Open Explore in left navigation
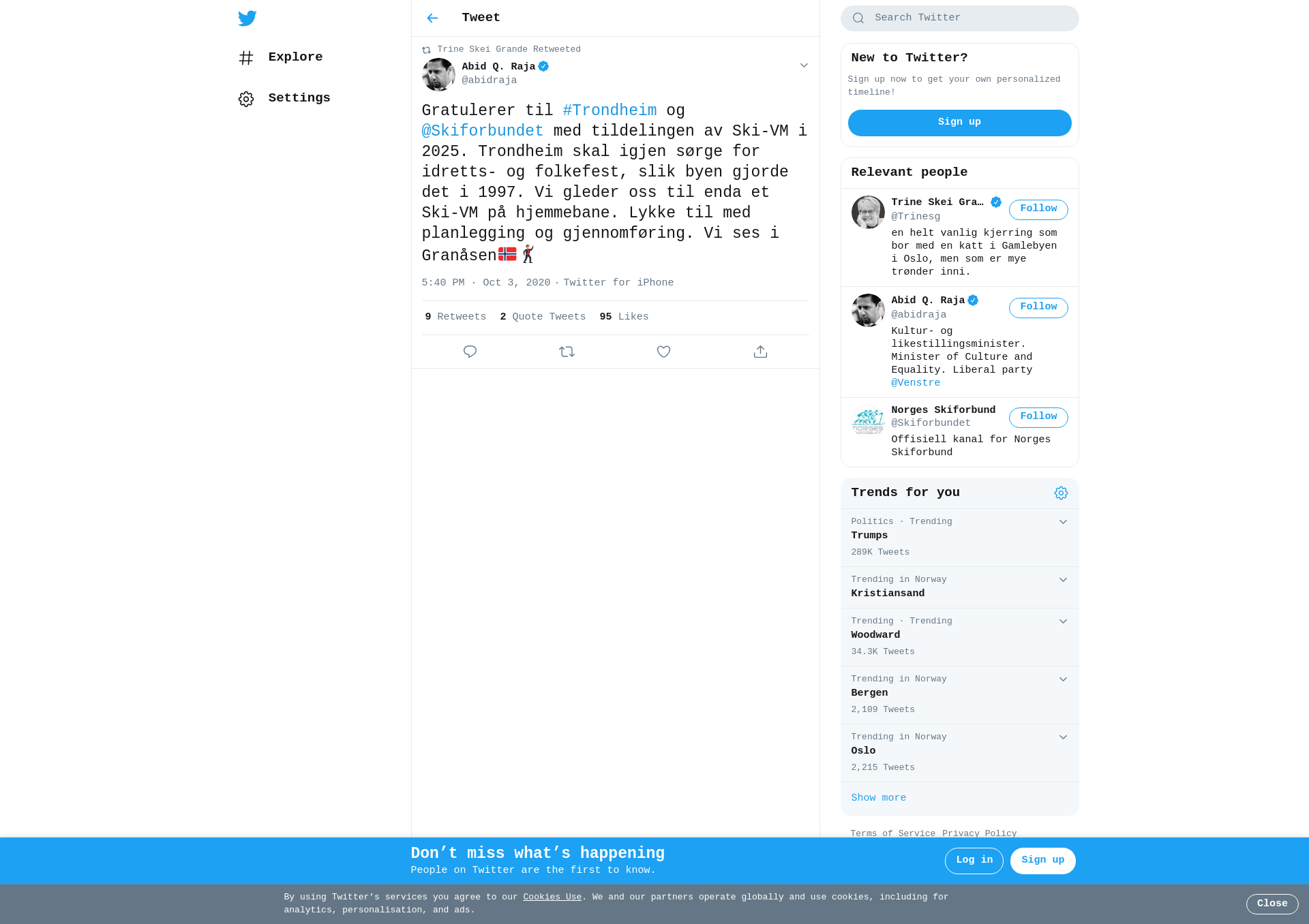The image size is (1309, 924). coord(281,58)
